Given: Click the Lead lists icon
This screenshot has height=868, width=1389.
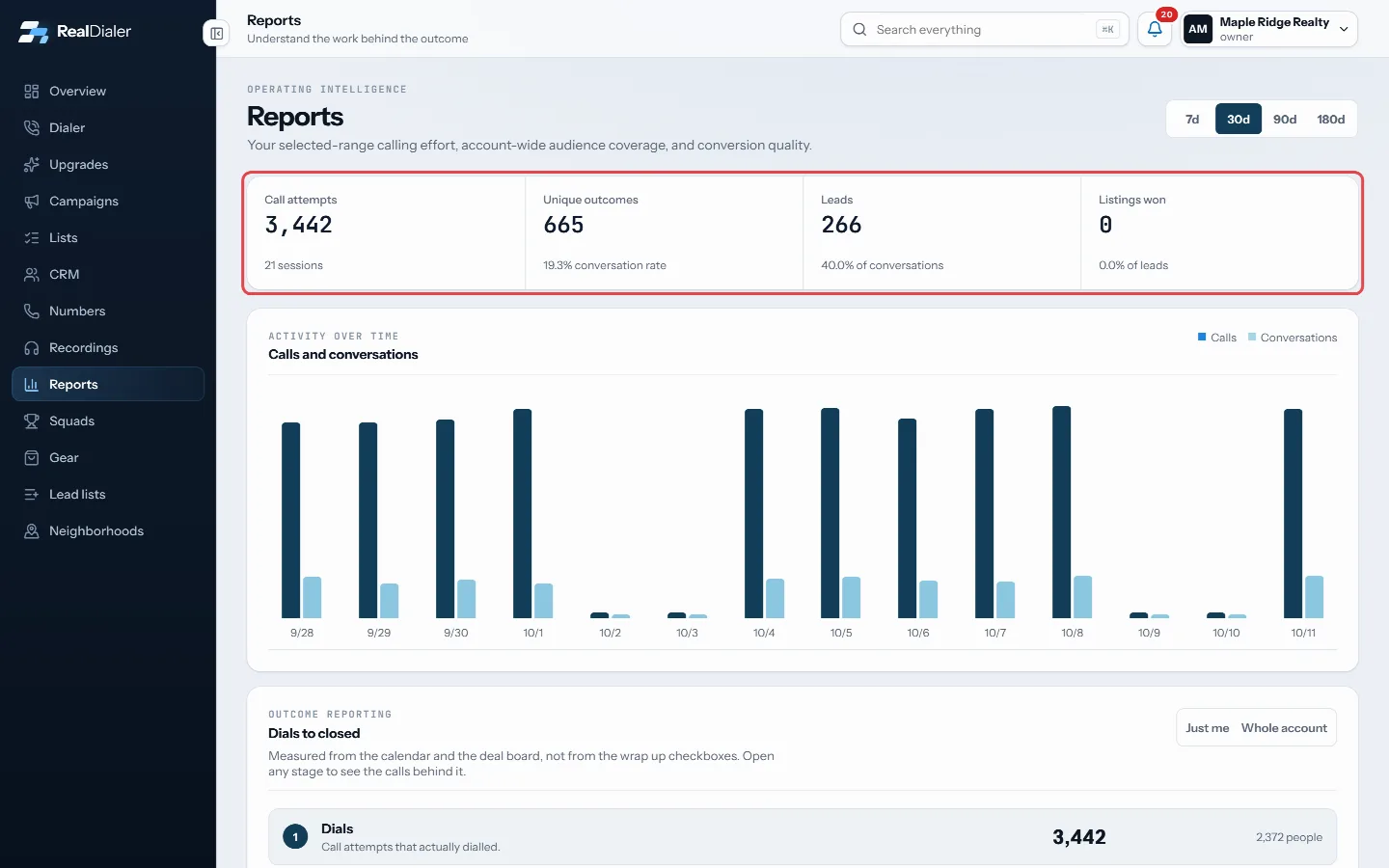Looking at the screenshot, I should coord(32,495).
